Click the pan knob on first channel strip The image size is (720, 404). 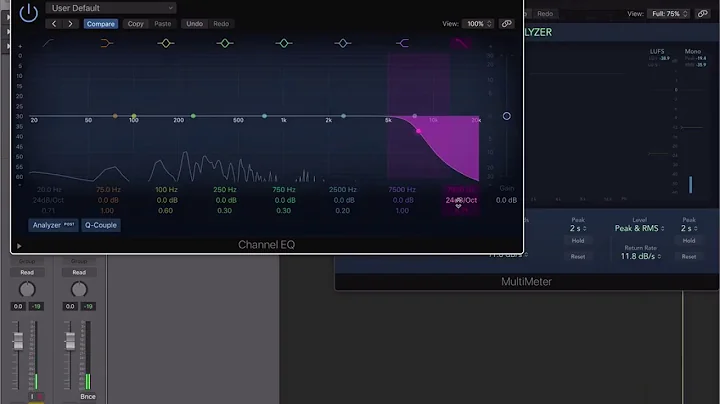pos(27,289)
